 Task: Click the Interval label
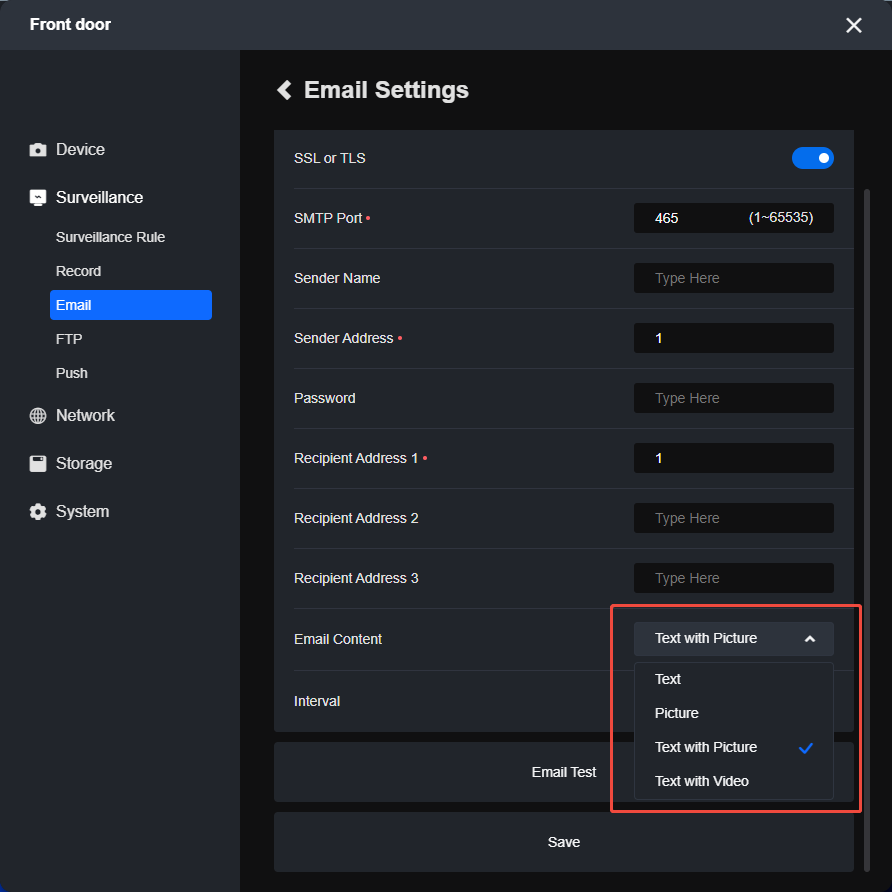point(317,701)
